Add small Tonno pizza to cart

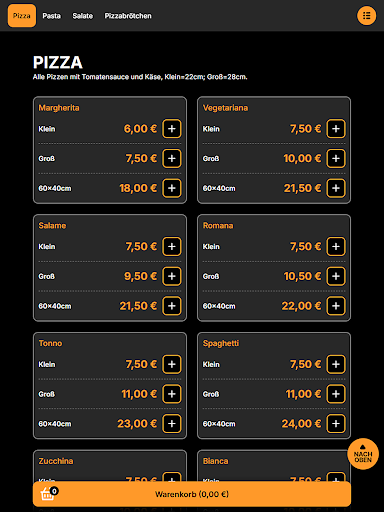[x=172, y=364]
